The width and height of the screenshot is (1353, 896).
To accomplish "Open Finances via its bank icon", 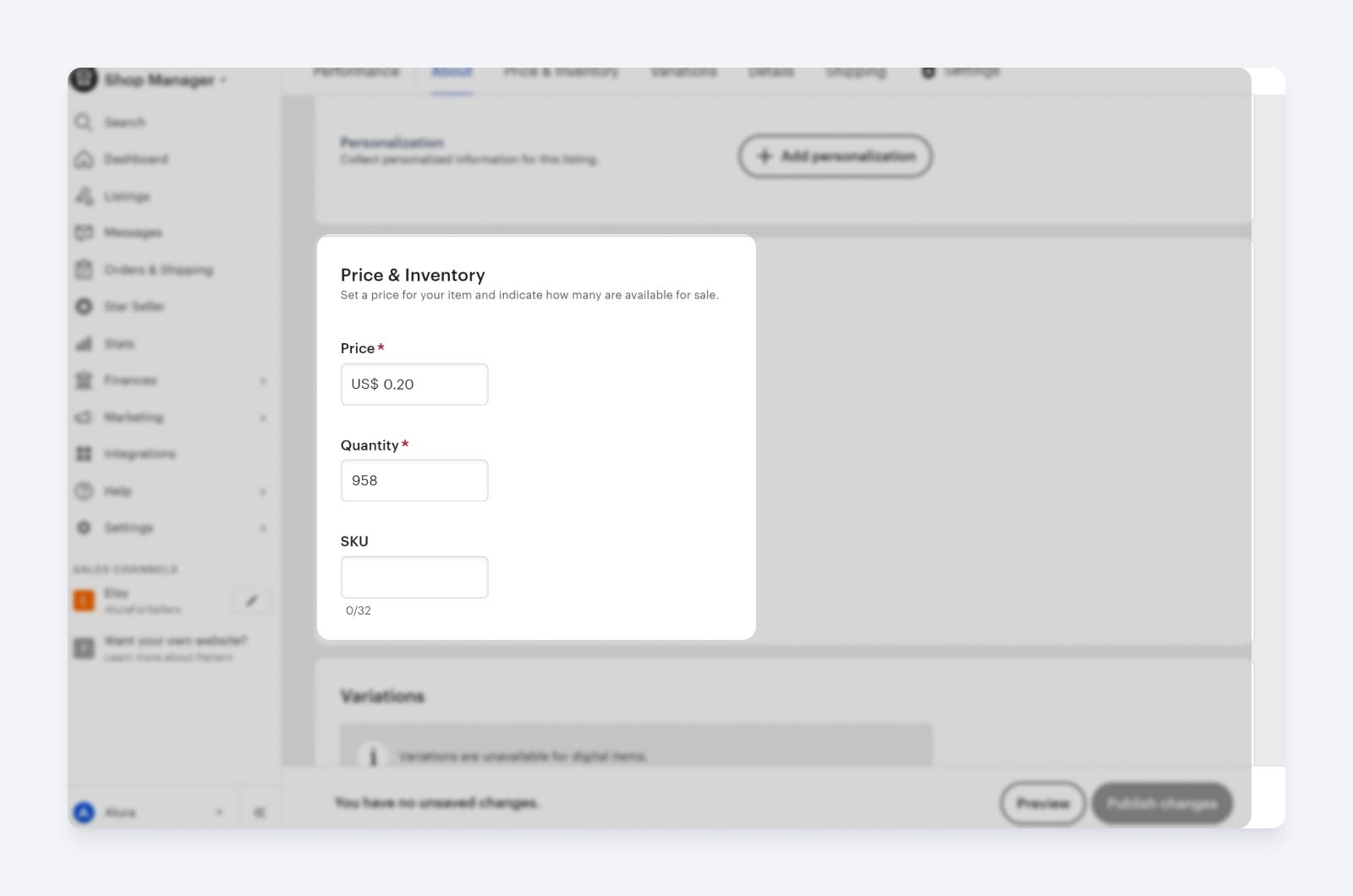I will pos(84,380).
